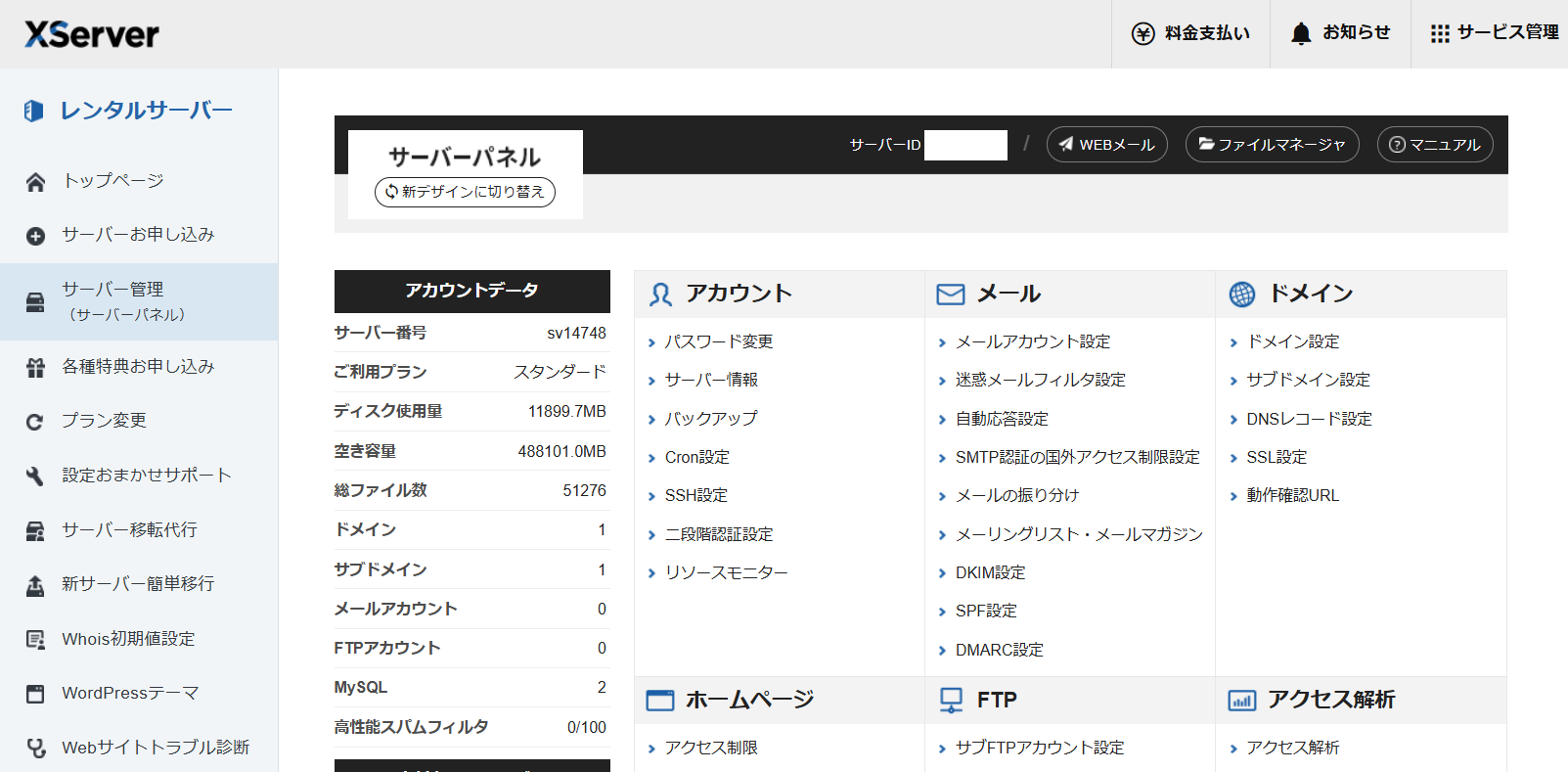
Task: Click free space value 488101.0MB
Action: 562,451
